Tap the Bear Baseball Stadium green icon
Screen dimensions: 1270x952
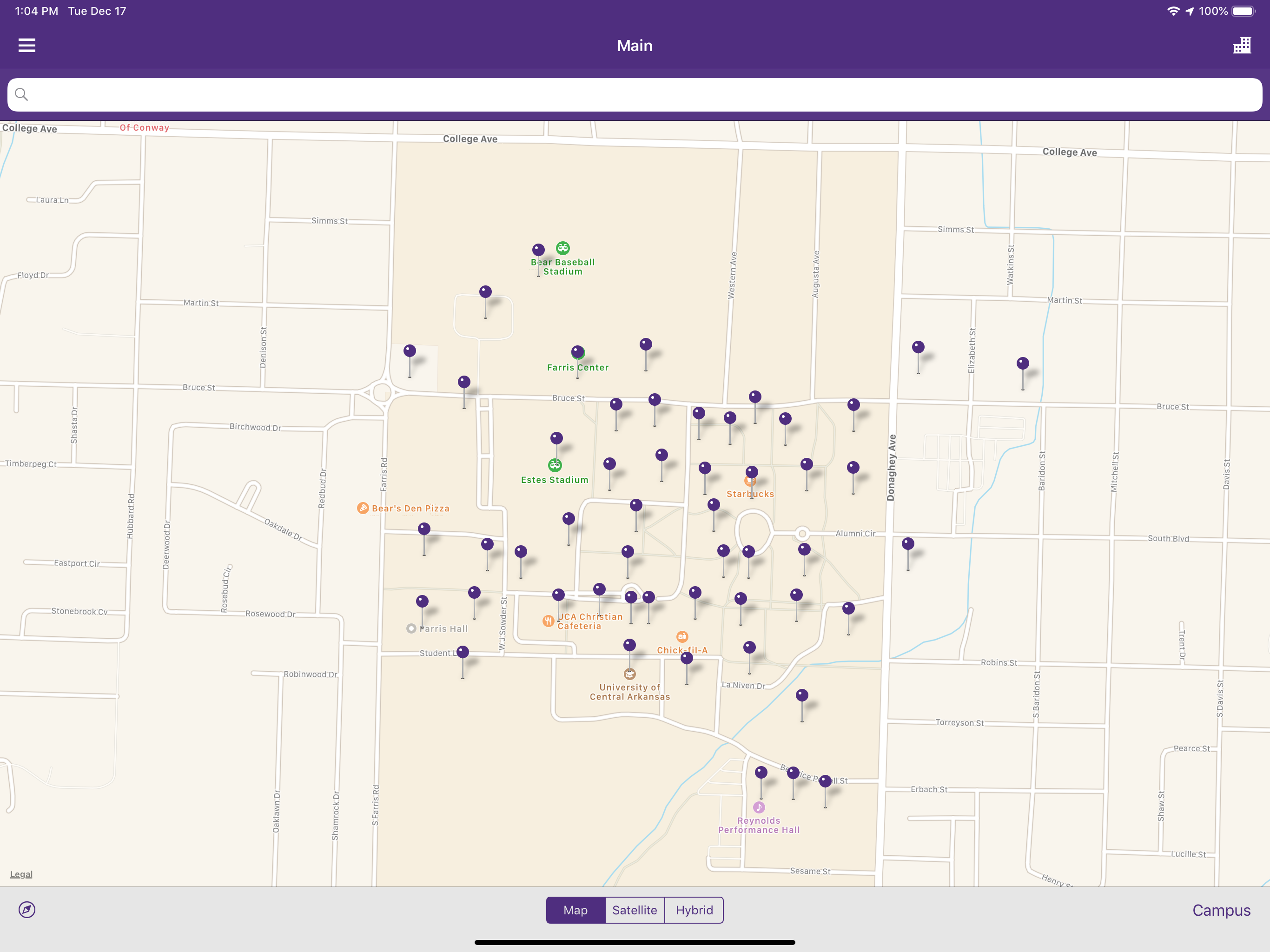[x=562, y=248]
